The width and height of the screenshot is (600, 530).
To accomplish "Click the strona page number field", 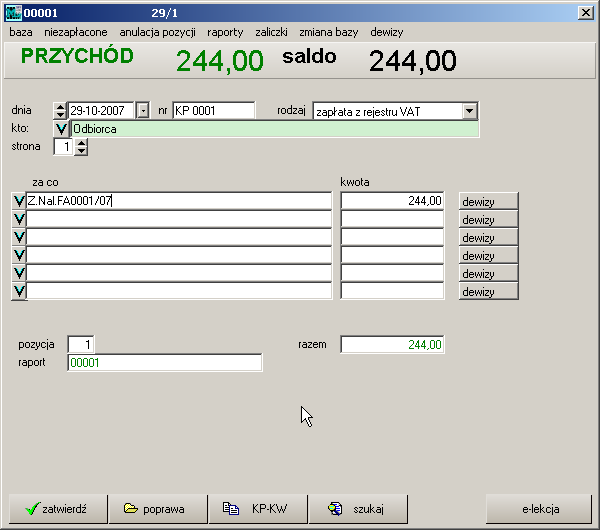I will (x=63, y=147).
